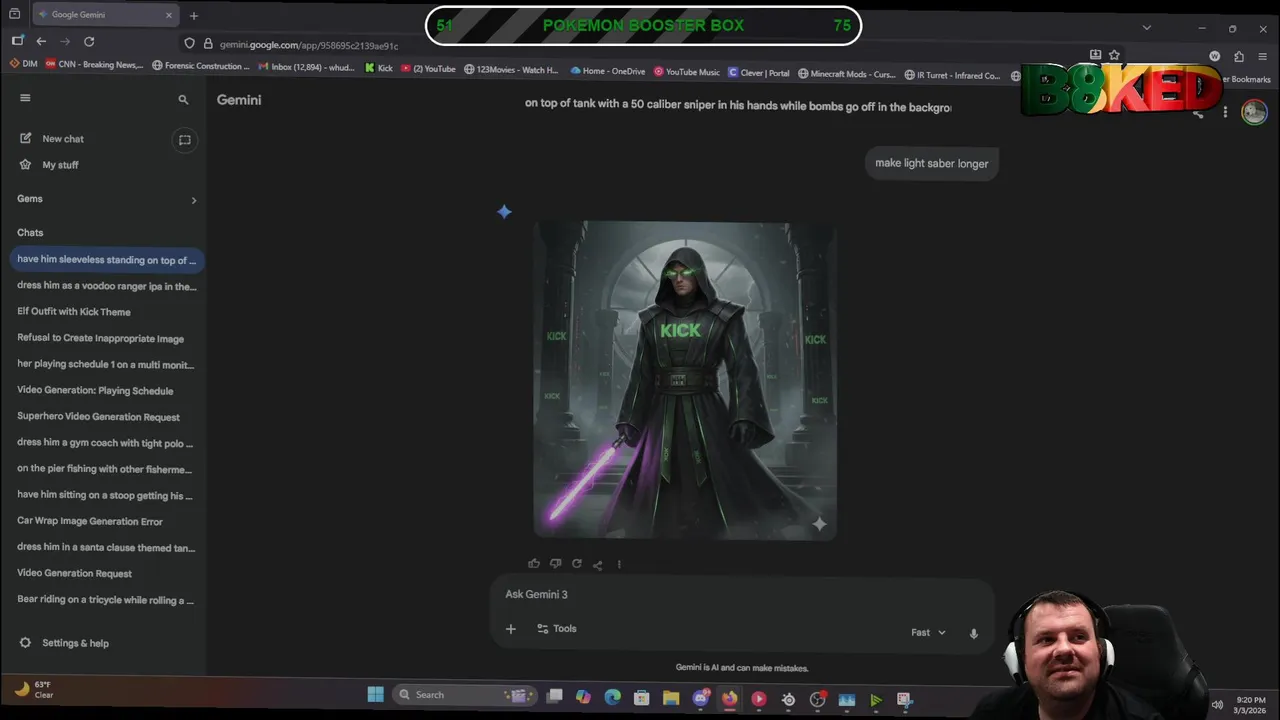The height and width of the screenshot is (720, 1280).
Task: Expand the Gems section chevron
Action: (x=194, y=200)
